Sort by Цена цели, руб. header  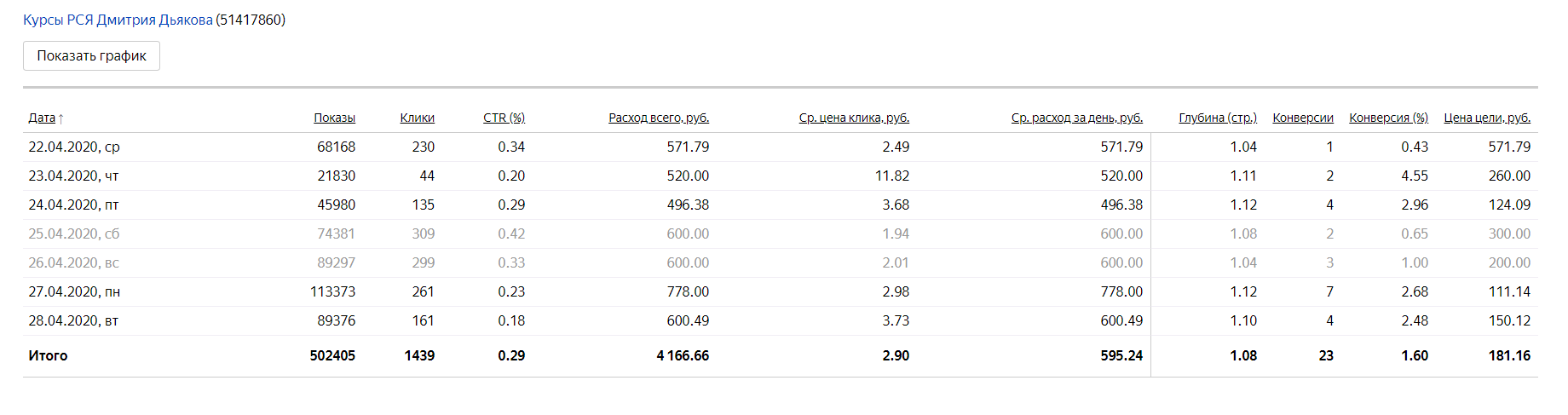click(1487, 118)
